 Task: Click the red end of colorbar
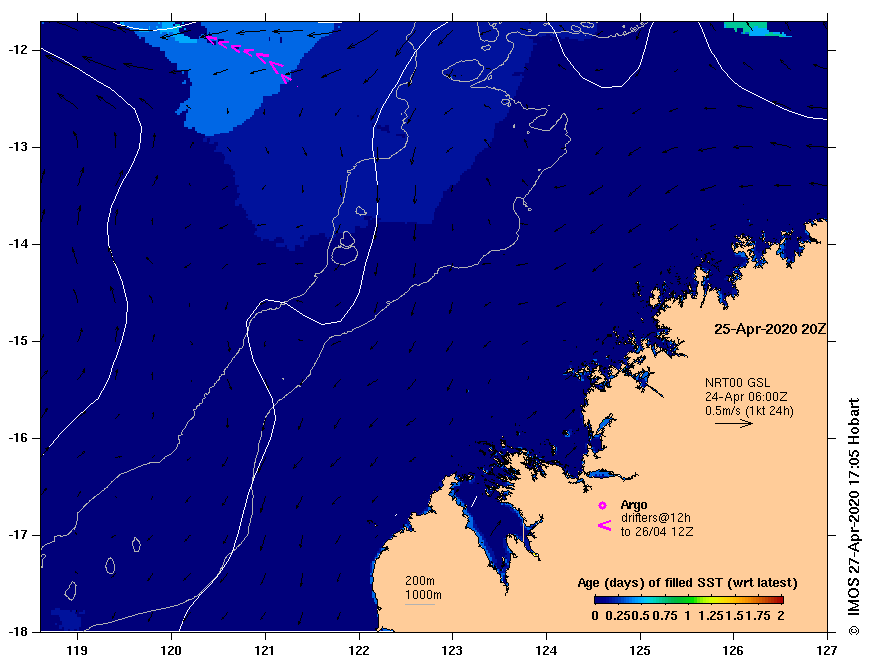pos(777,599)
